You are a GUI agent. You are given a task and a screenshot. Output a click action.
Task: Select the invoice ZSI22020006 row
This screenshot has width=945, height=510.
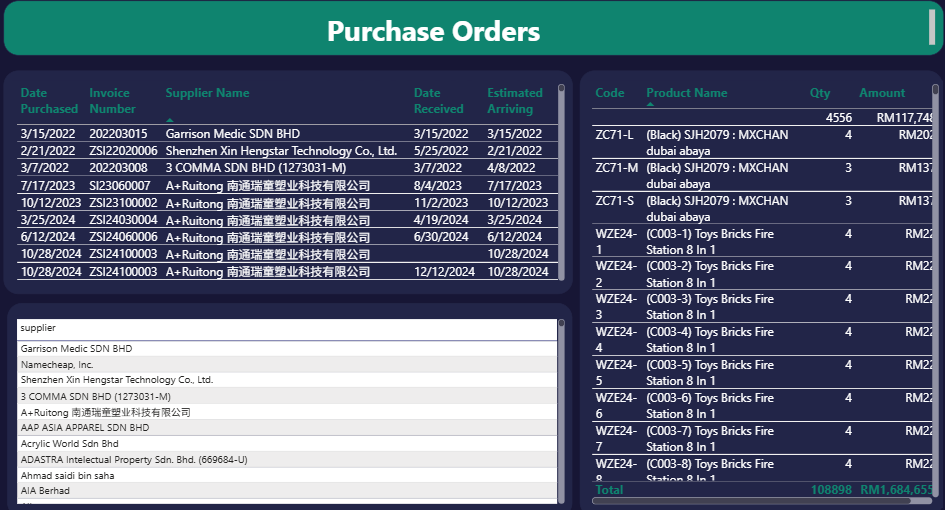pyautogui.click(x=287, y=150)
